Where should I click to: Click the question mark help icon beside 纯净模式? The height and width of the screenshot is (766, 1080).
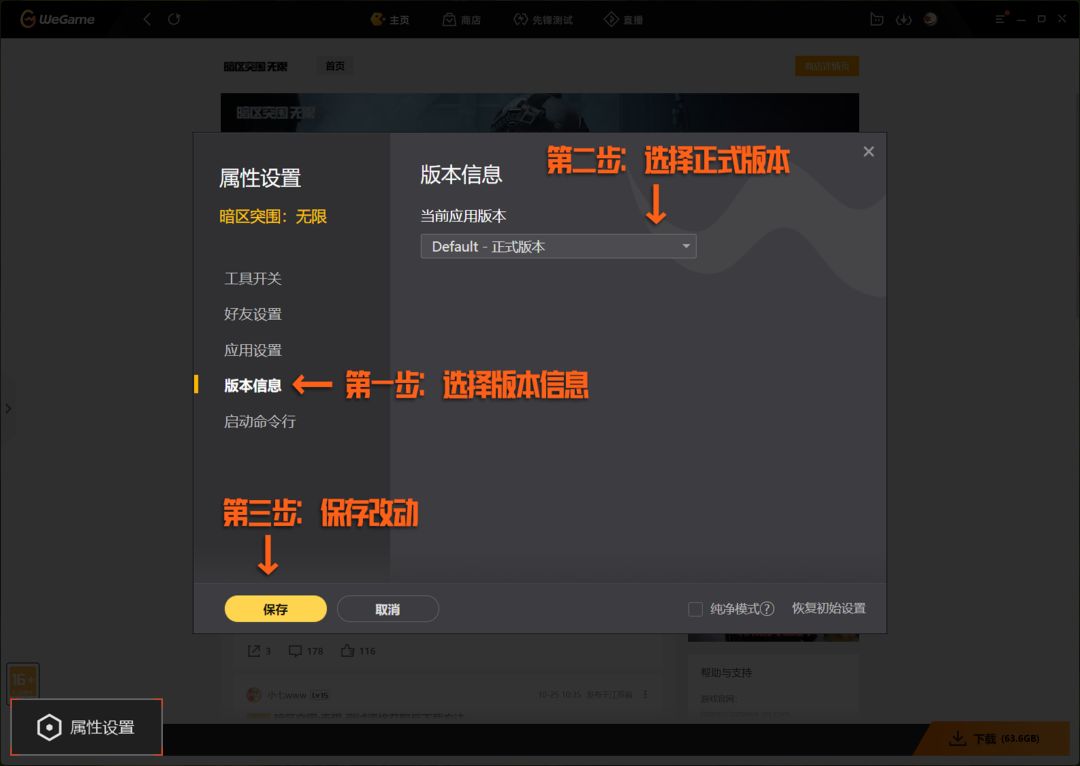767,609
